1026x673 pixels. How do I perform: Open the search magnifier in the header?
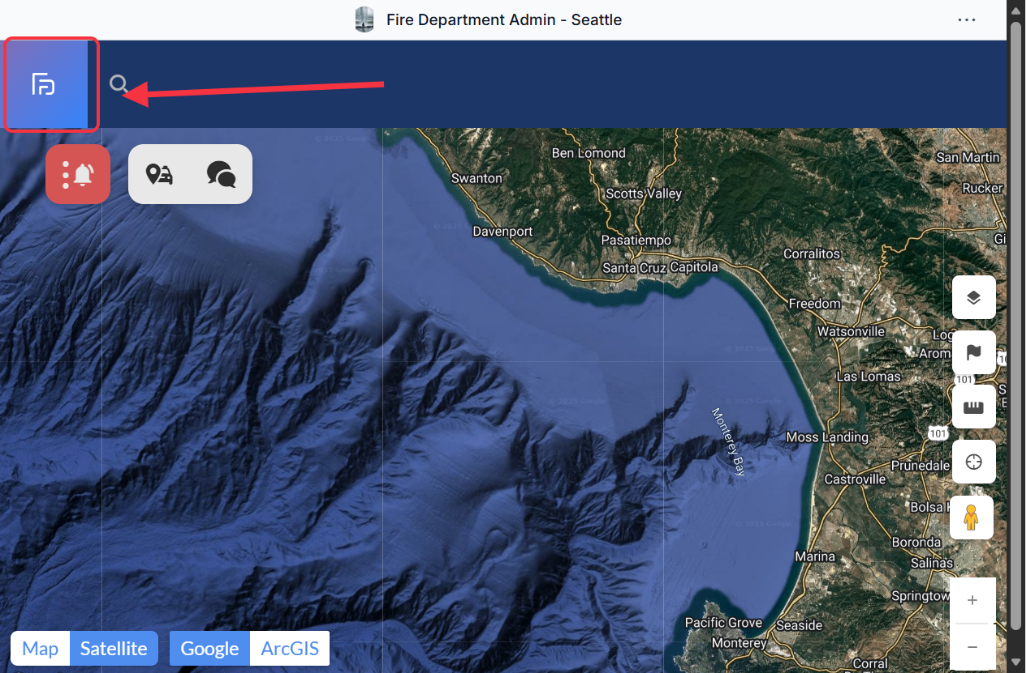pyautogui.click(x=119, y=85)
